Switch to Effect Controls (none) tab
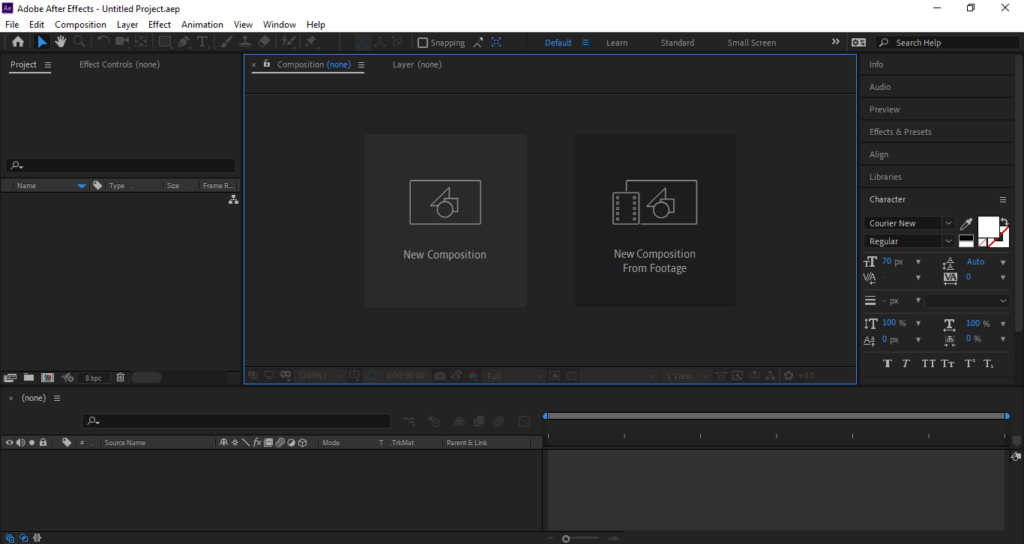This screenshot has height=544, width=1024. [120, 65]
